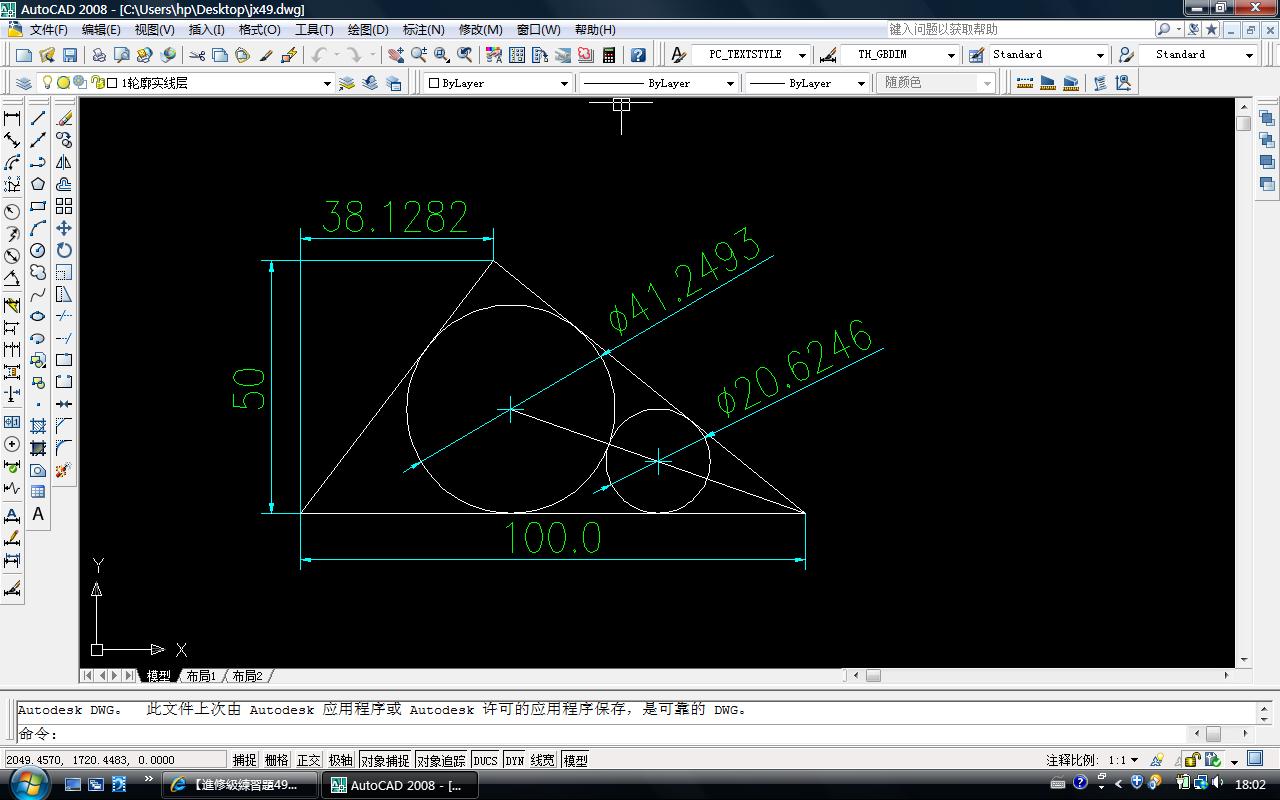Activate the Pan Realtime hand tool
The image size is (1280, 800).
[396, 55]
